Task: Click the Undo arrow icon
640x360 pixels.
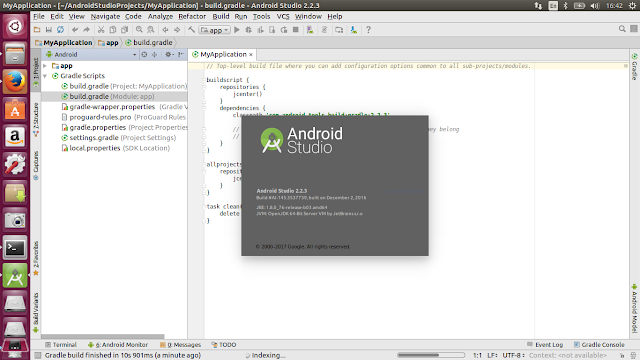Action: pos(75,30)
